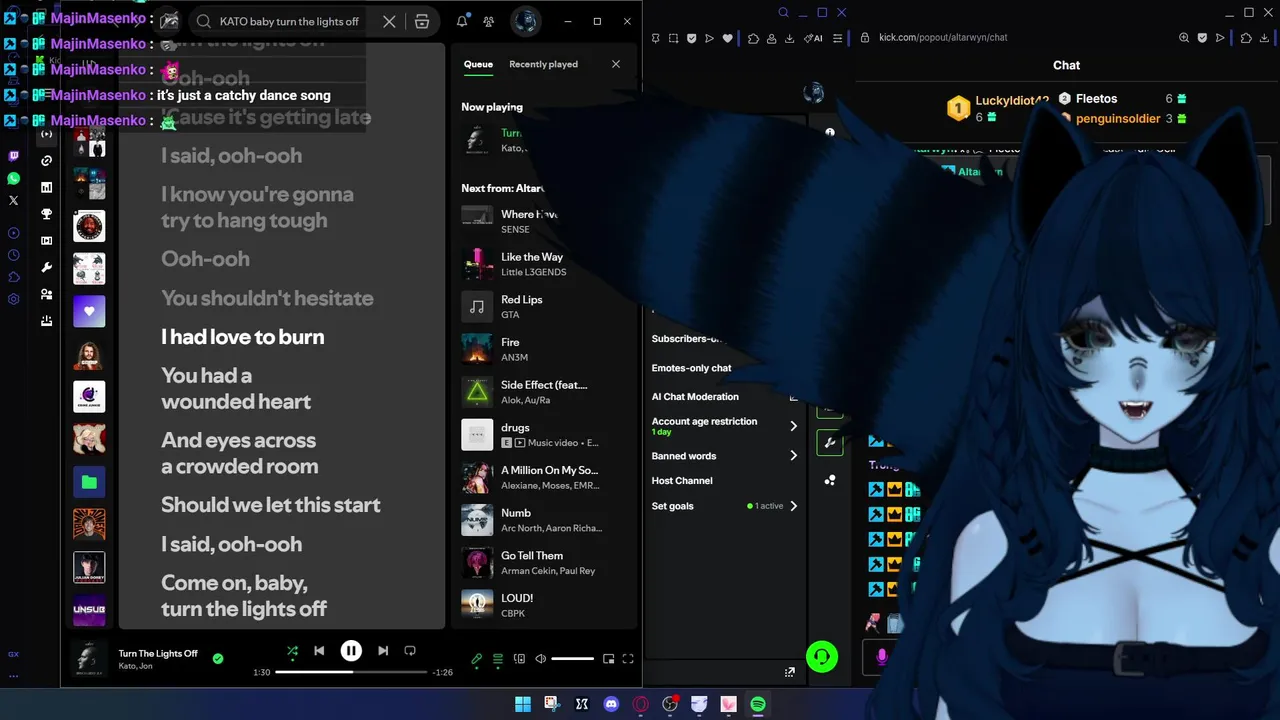This screenshot has width=1280, height=720.
Task: Open the AI Chat Moderation option
Action: pos(695,397)
